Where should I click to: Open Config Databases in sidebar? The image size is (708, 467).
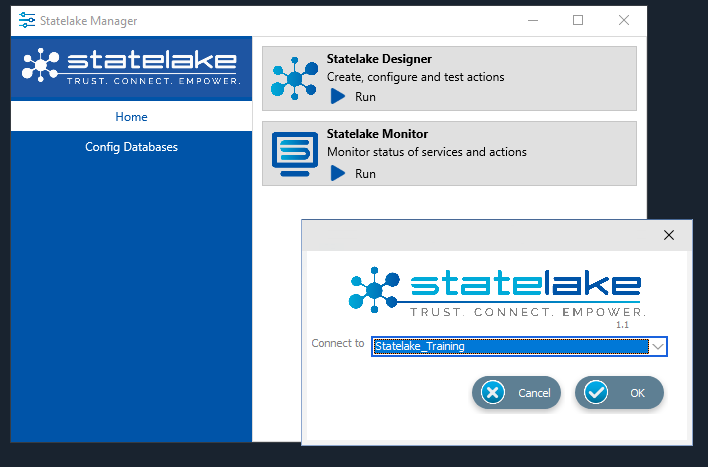[131, 147]
